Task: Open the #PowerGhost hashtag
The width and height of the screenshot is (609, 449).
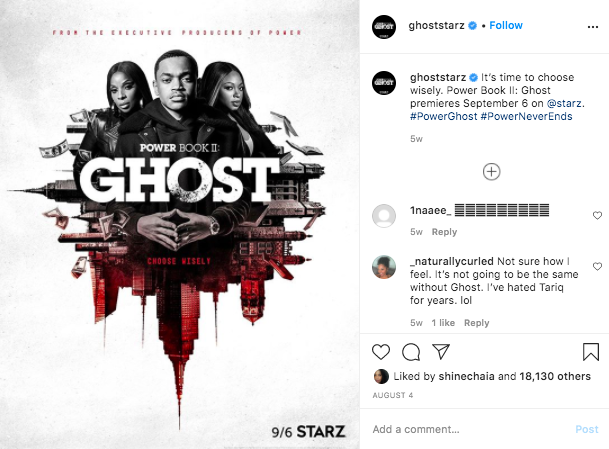Action: pyautogui.click(x=443, y=117)
